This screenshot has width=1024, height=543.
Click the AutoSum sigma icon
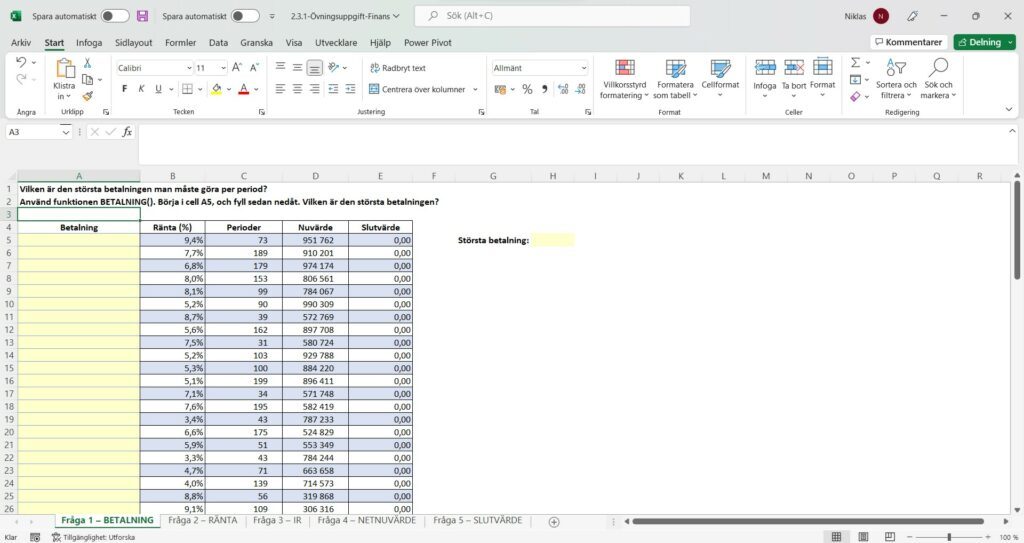point(856,63)
